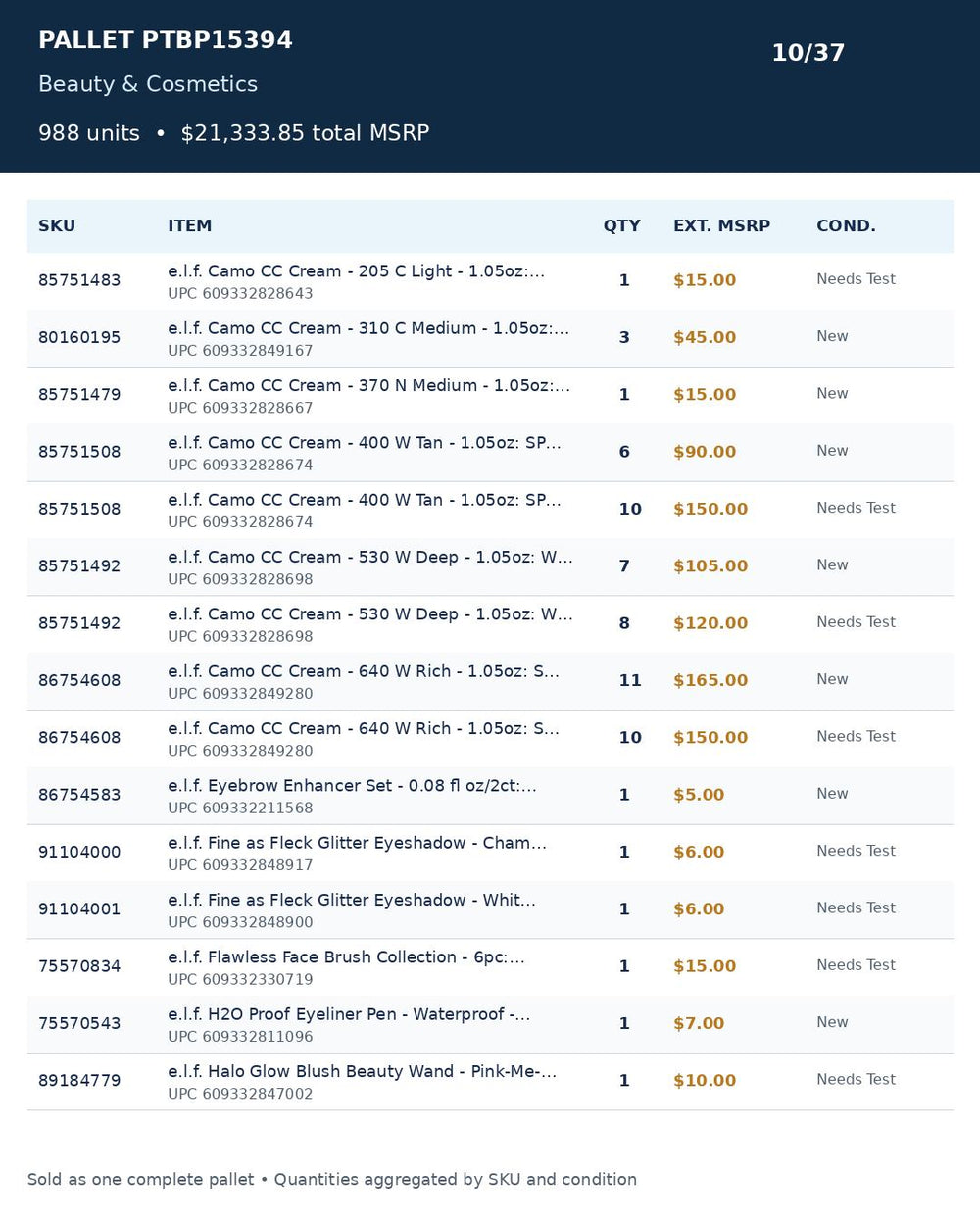Click the COND. column header
980x1225 pixels.
click(x=846, y=225)
